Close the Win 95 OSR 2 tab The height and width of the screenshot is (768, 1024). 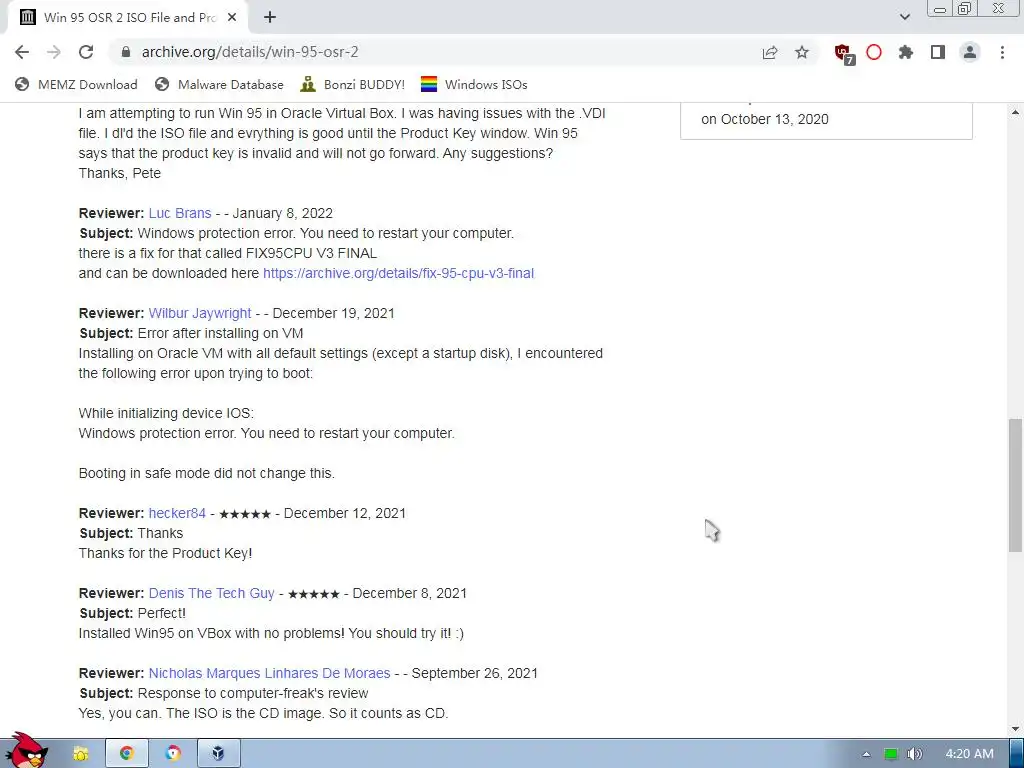pos(232,18)
